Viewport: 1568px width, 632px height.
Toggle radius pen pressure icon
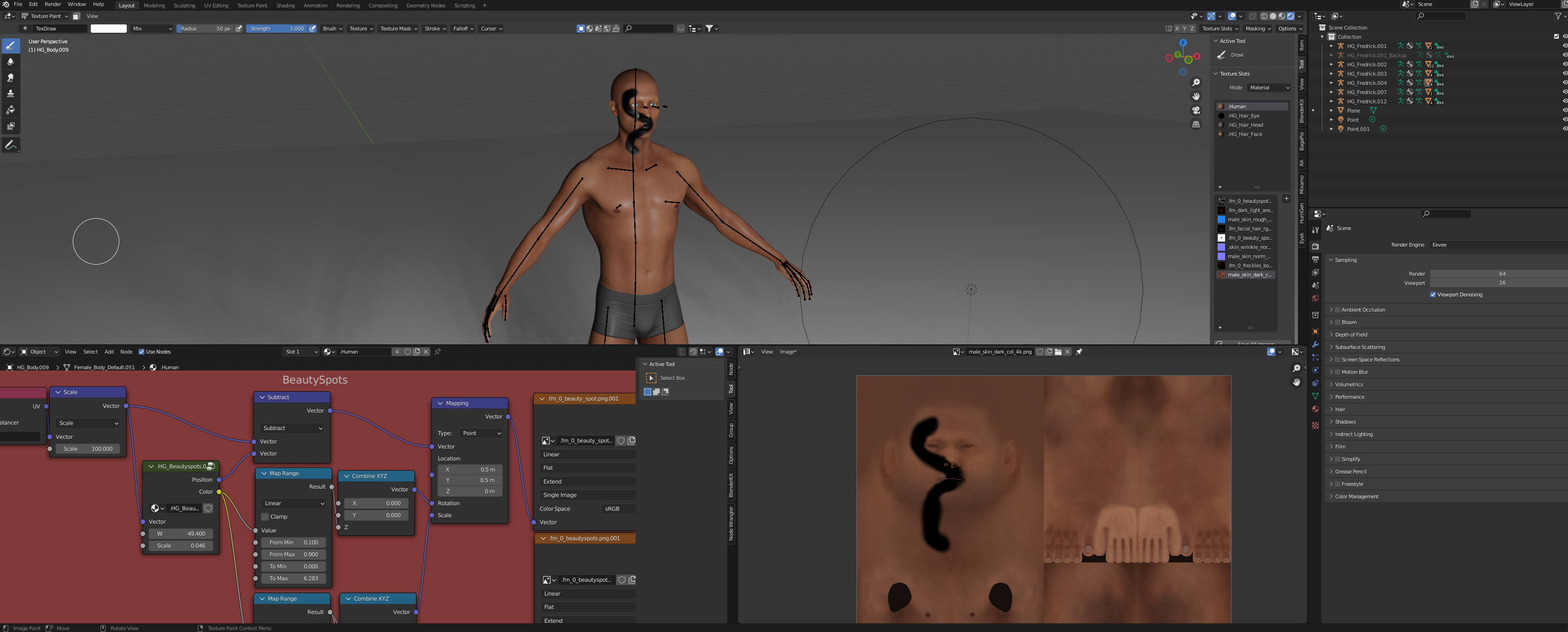pos(239,29)
